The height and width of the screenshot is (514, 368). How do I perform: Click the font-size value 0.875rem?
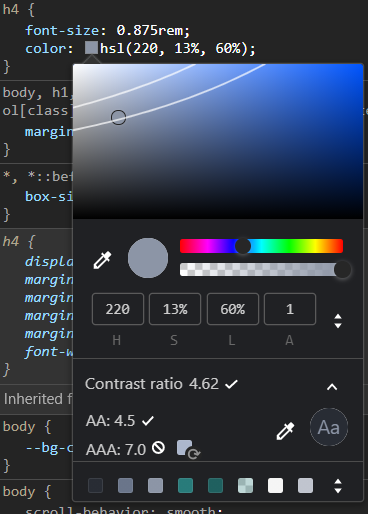click(x=150, y=31)
